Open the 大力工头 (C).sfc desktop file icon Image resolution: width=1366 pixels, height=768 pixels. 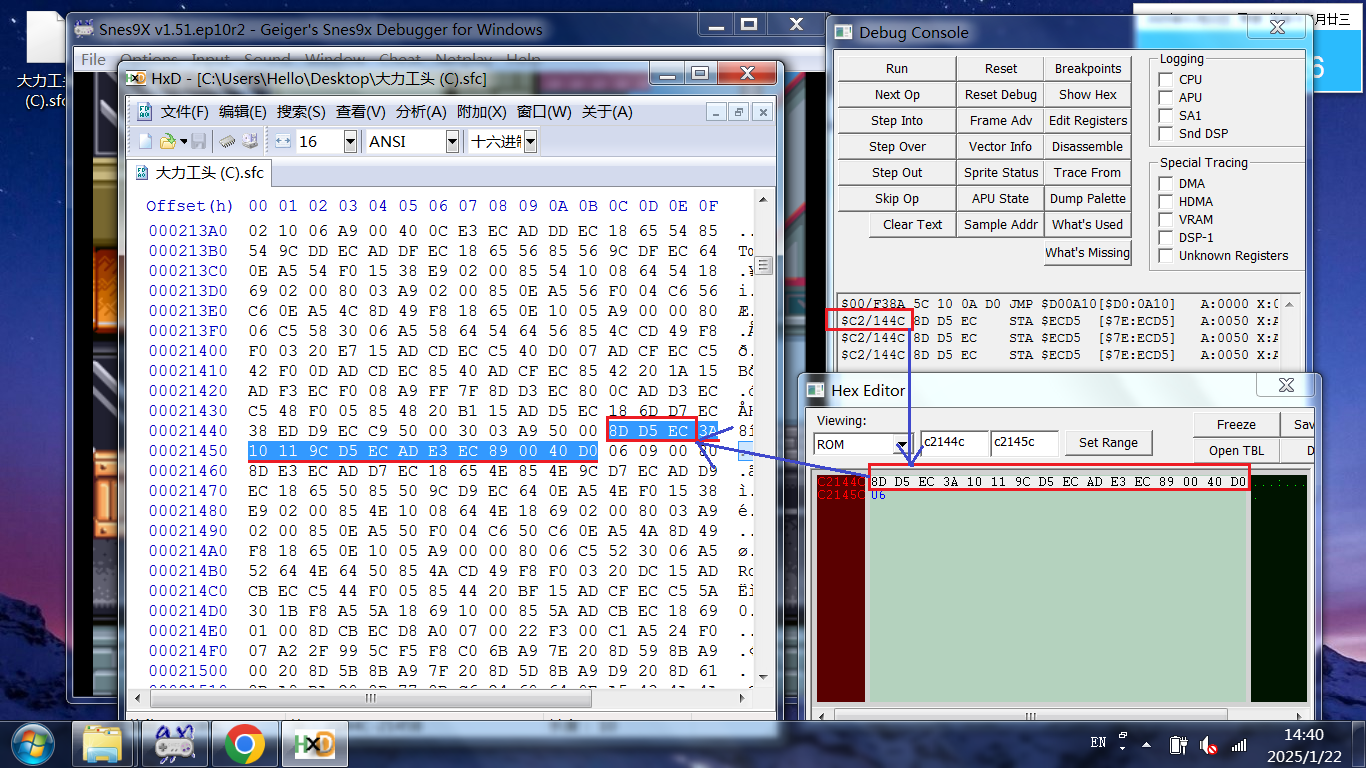[x=46, y=60]
